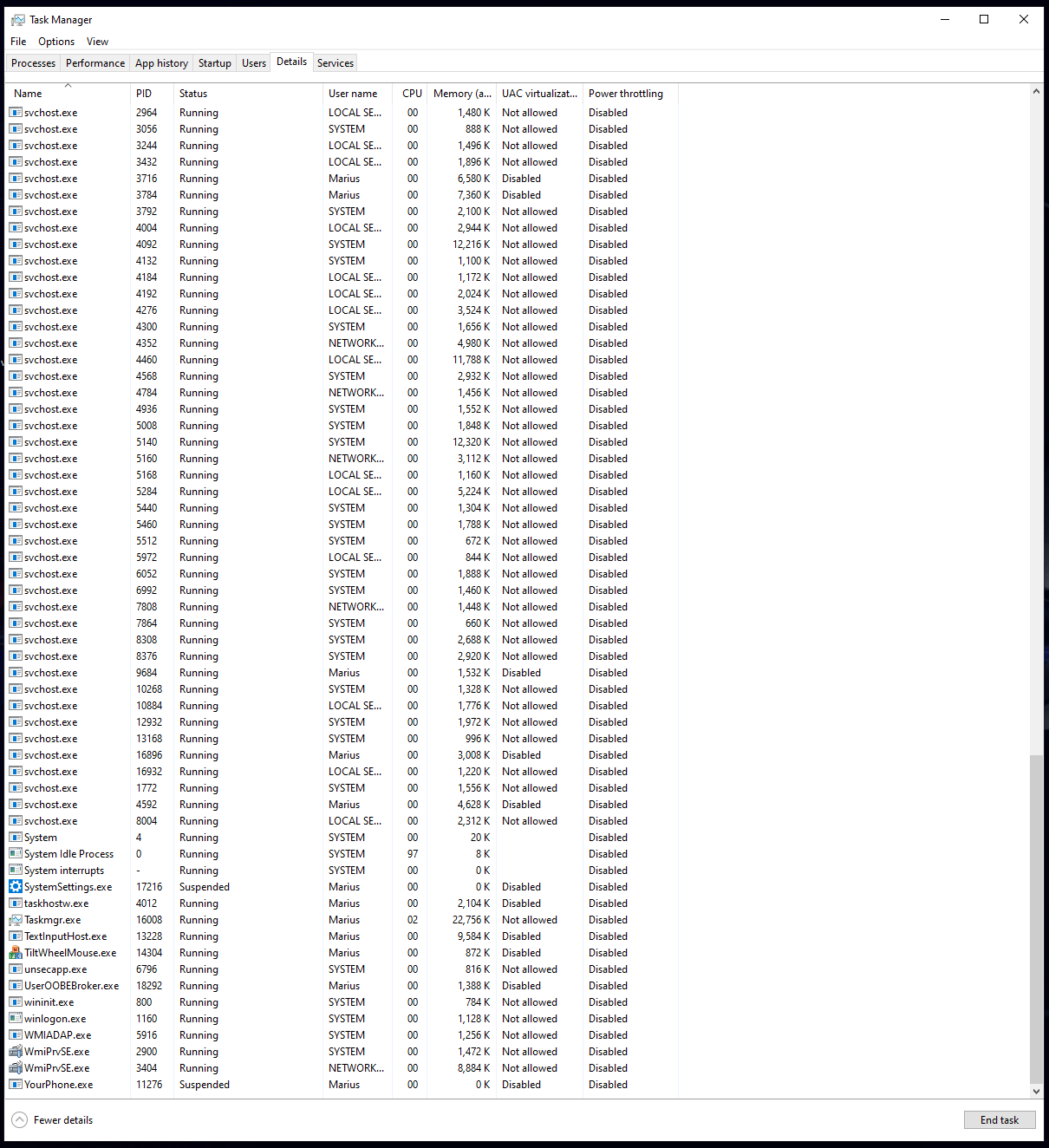Sort by the UAC virtualization column header
The image size is (1049, 1148).
pos(539,94)
